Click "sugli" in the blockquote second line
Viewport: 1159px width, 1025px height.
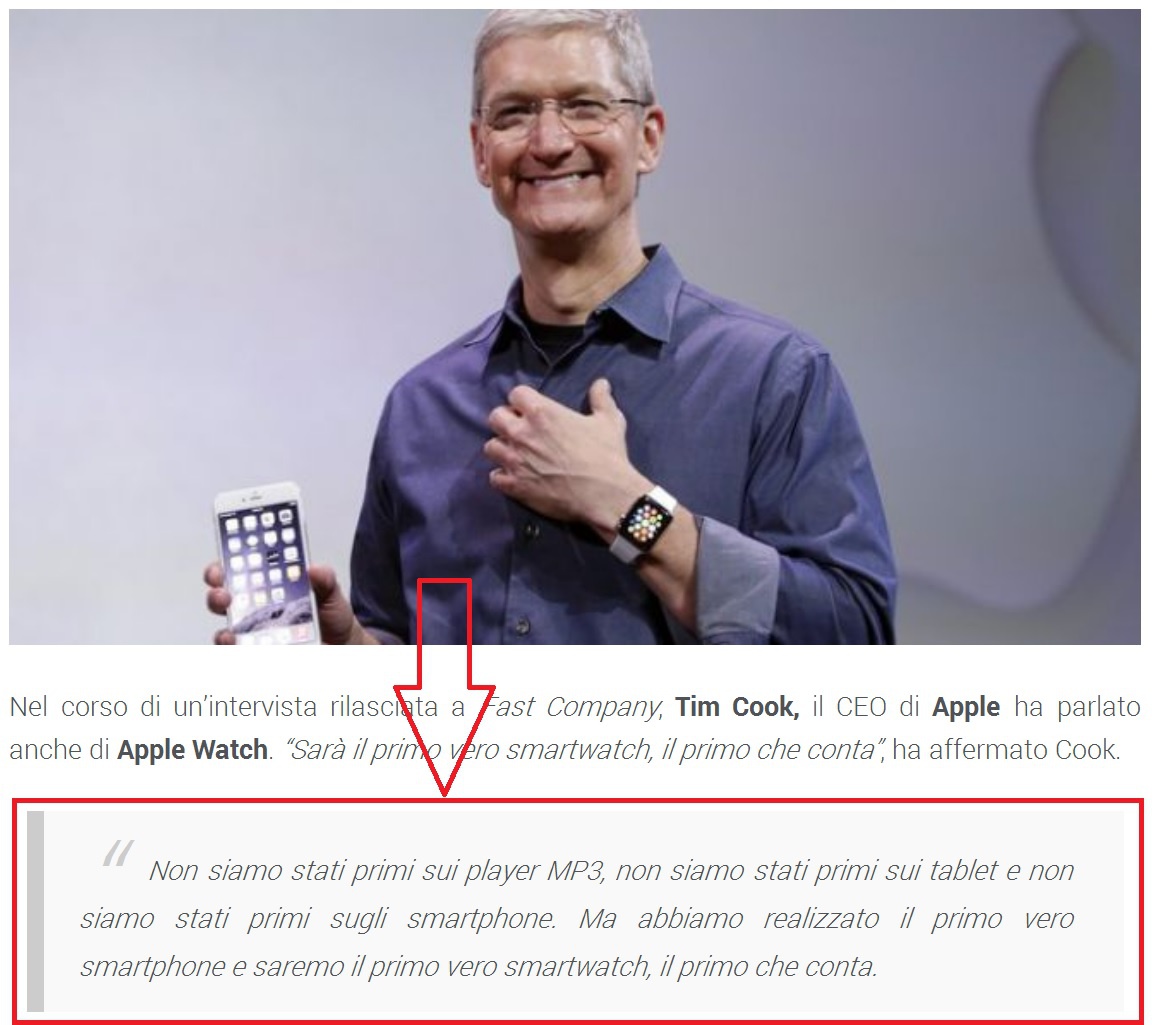[x=358, y=920]
